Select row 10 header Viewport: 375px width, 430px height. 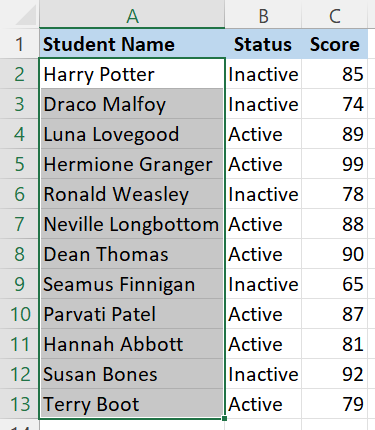(x=19, y=314)
